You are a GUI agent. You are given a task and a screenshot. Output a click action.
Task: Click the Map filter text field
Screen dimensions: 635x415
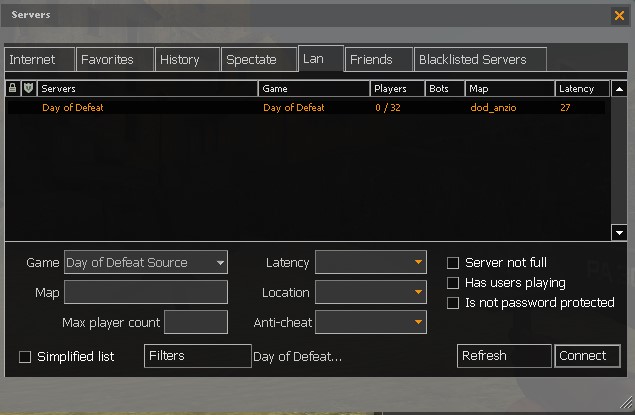coord(146,293)
